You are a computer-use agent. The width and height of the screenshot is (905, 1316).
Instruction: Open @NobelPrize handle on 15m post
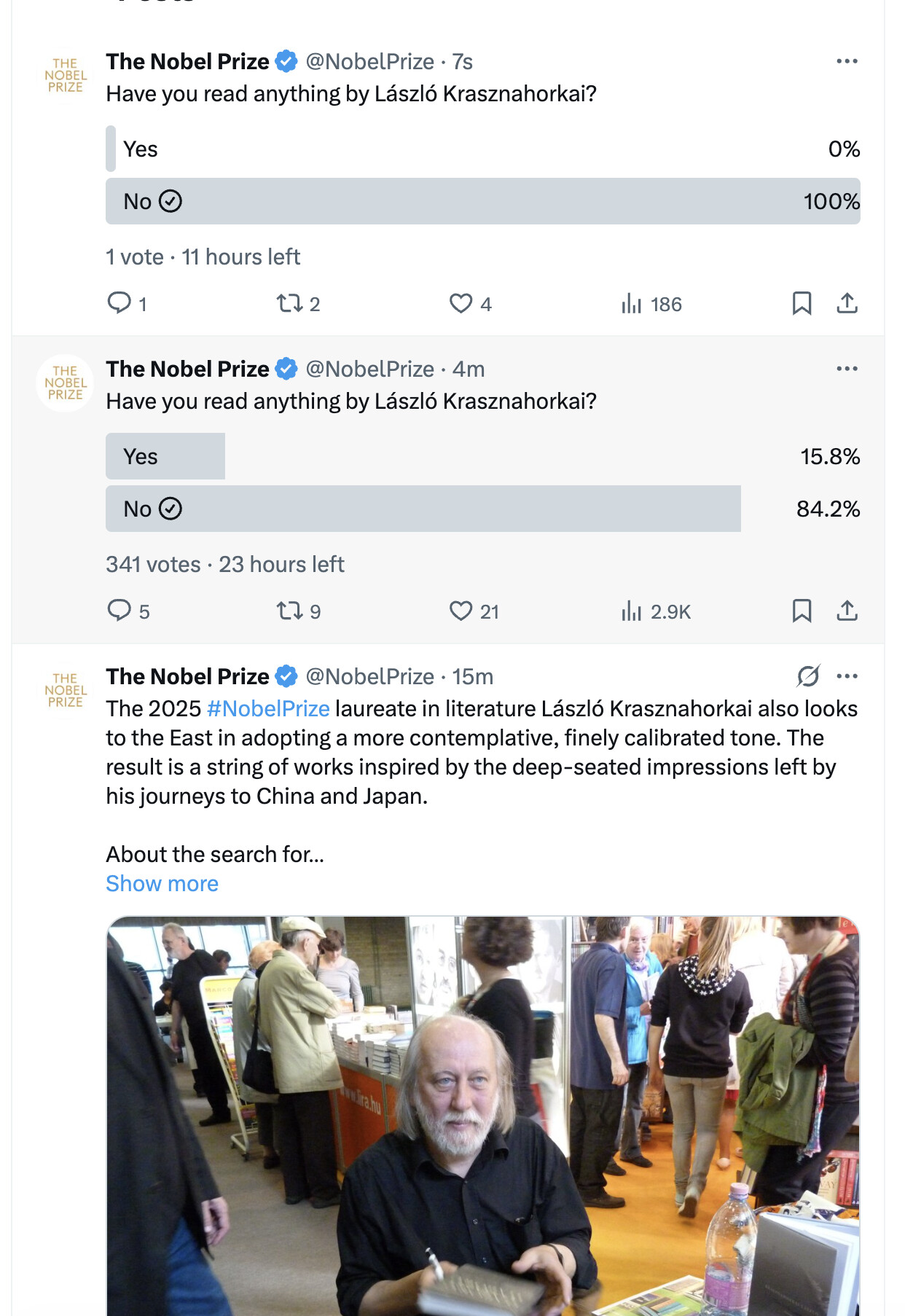click(x=369, y=677)
